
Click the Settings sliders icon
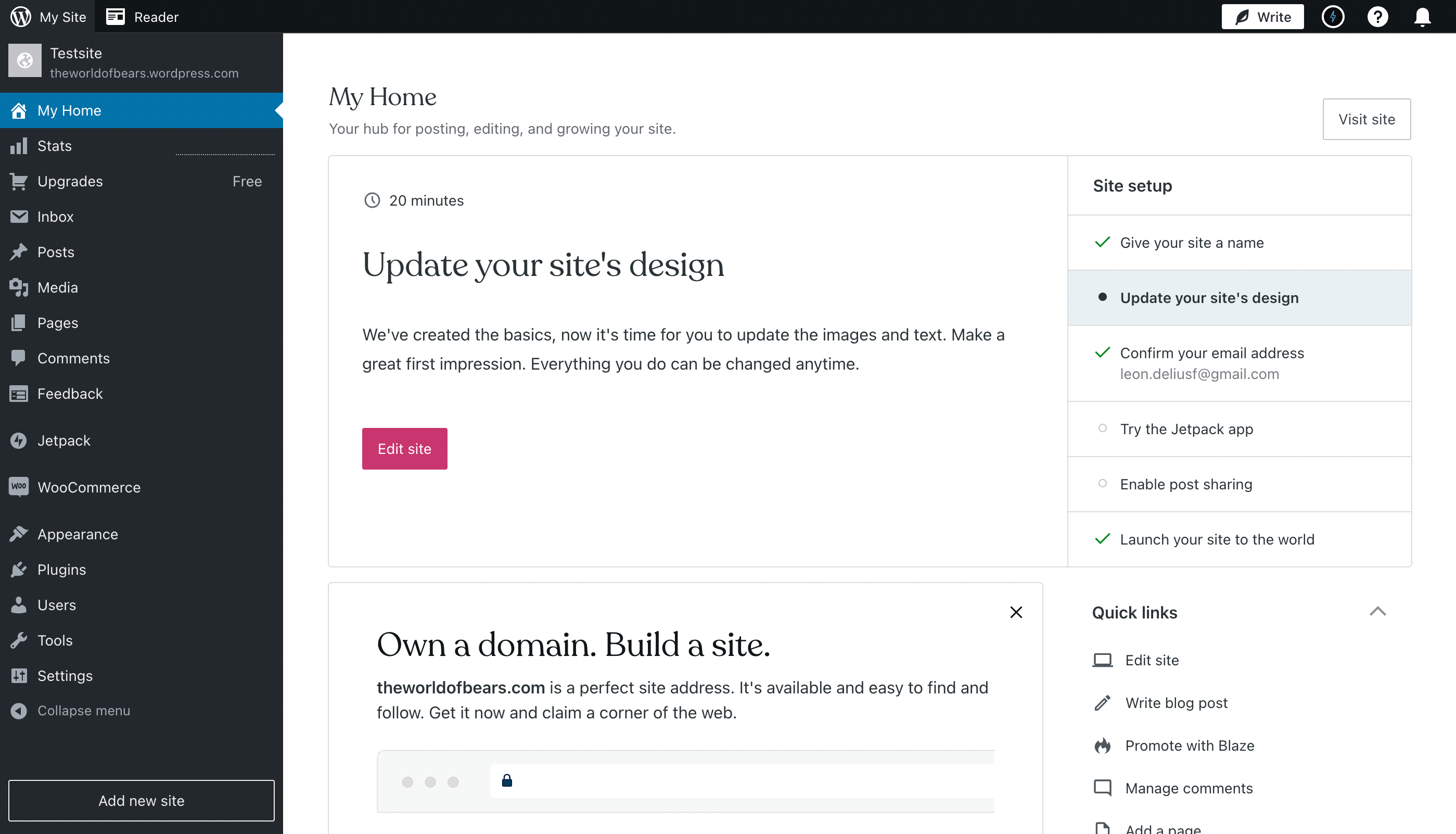pyautogui.click(x=19, y=675)
